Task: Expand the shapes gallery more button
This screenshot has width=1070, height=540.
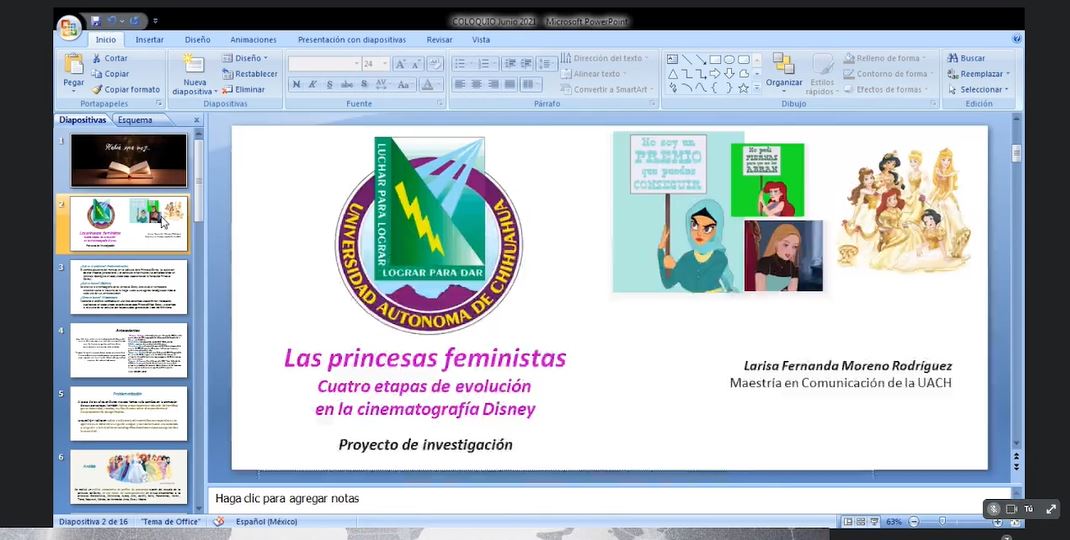Action: pos(757,89)
